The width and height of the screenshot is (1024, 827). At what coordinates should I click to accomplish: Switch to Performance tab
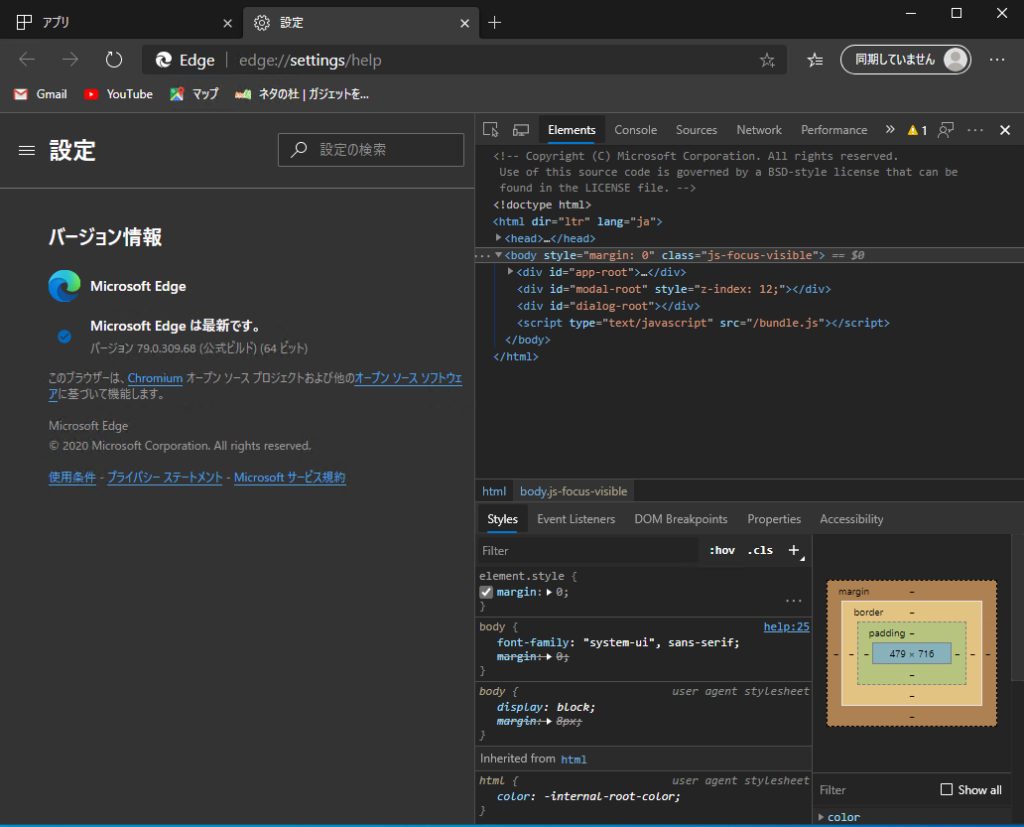pos(834,130)
